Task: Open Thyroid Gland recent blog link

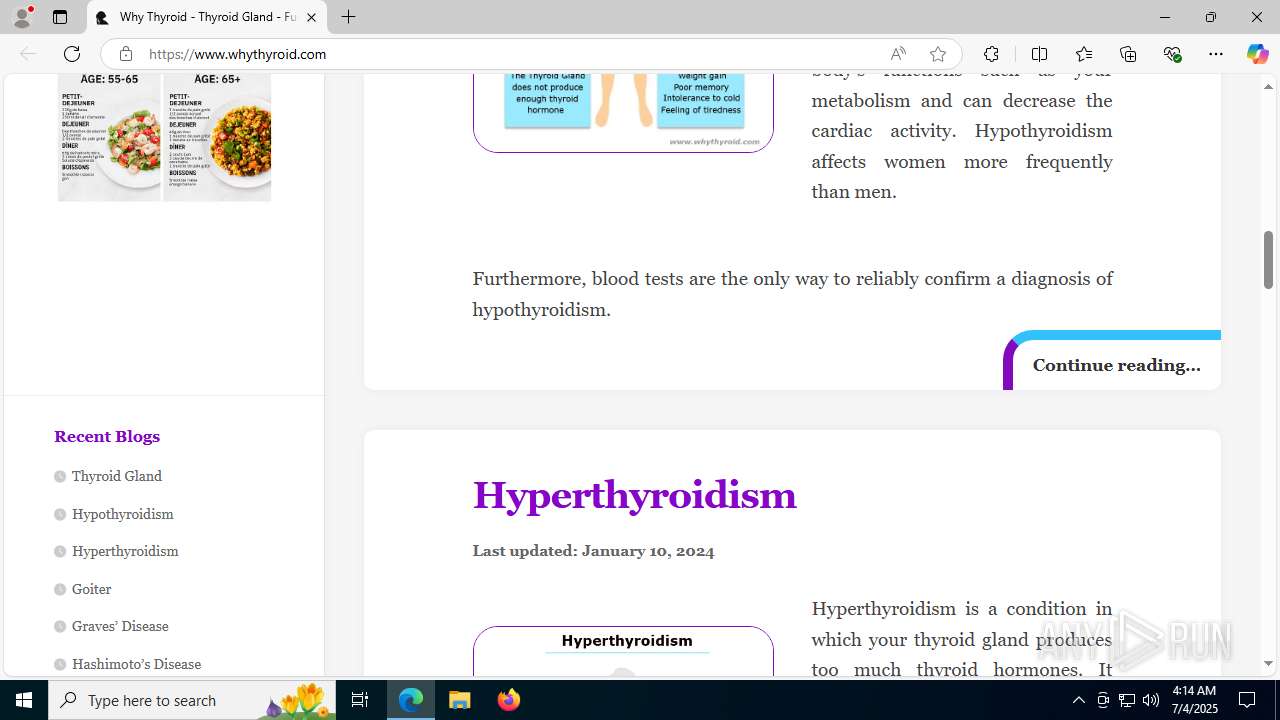Action: (x=116, y=476)
